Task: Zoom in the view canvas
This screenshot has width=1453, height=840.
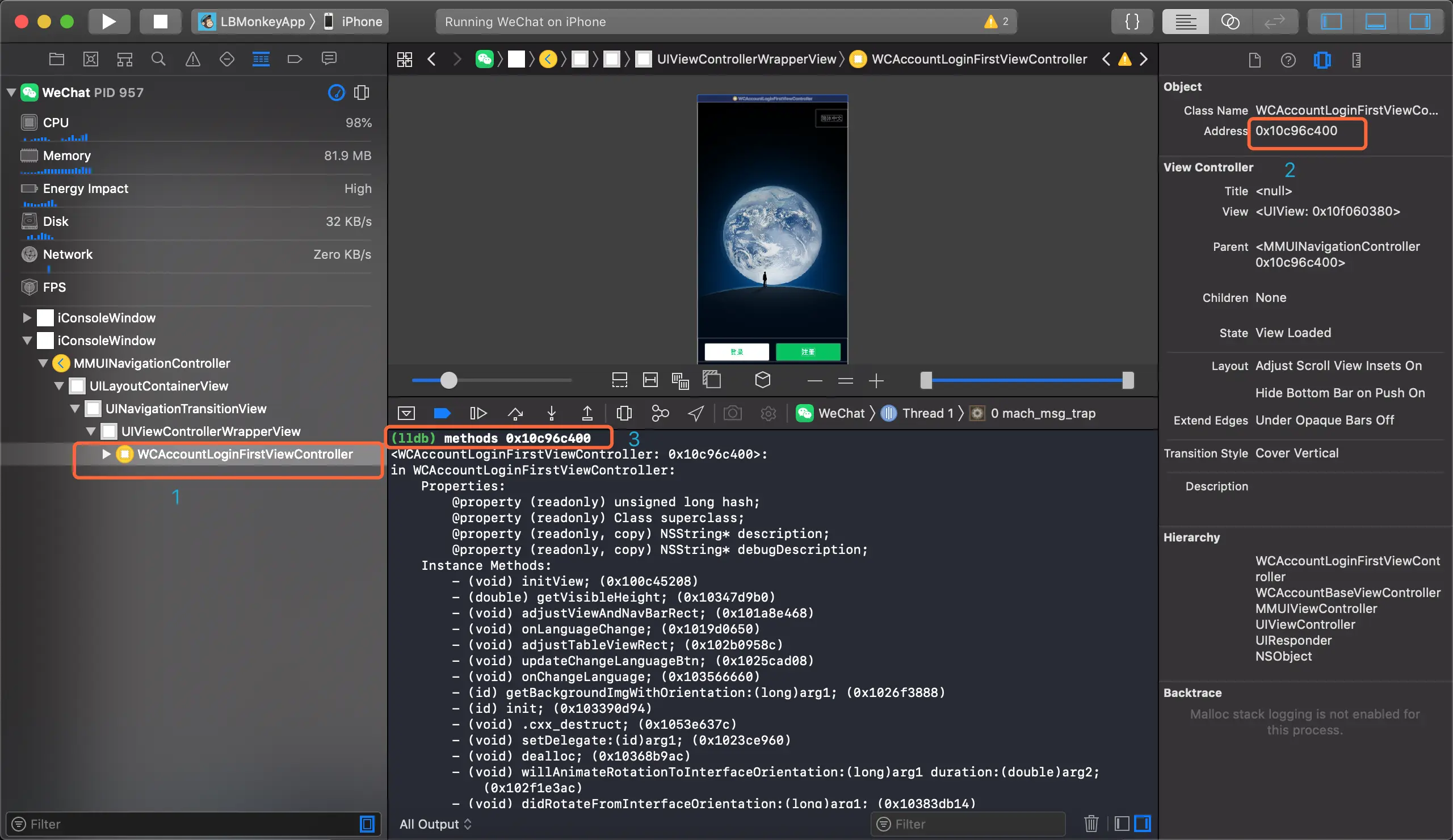Action: click(876, 380)
